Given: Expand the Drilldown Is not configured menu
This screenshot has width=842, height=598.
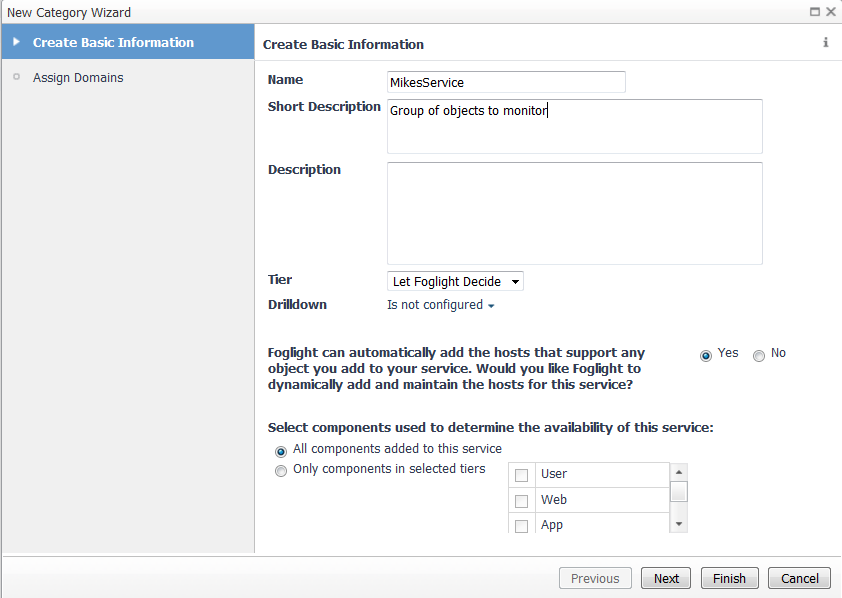Looking at the screenshot, I should pos(440,305).
